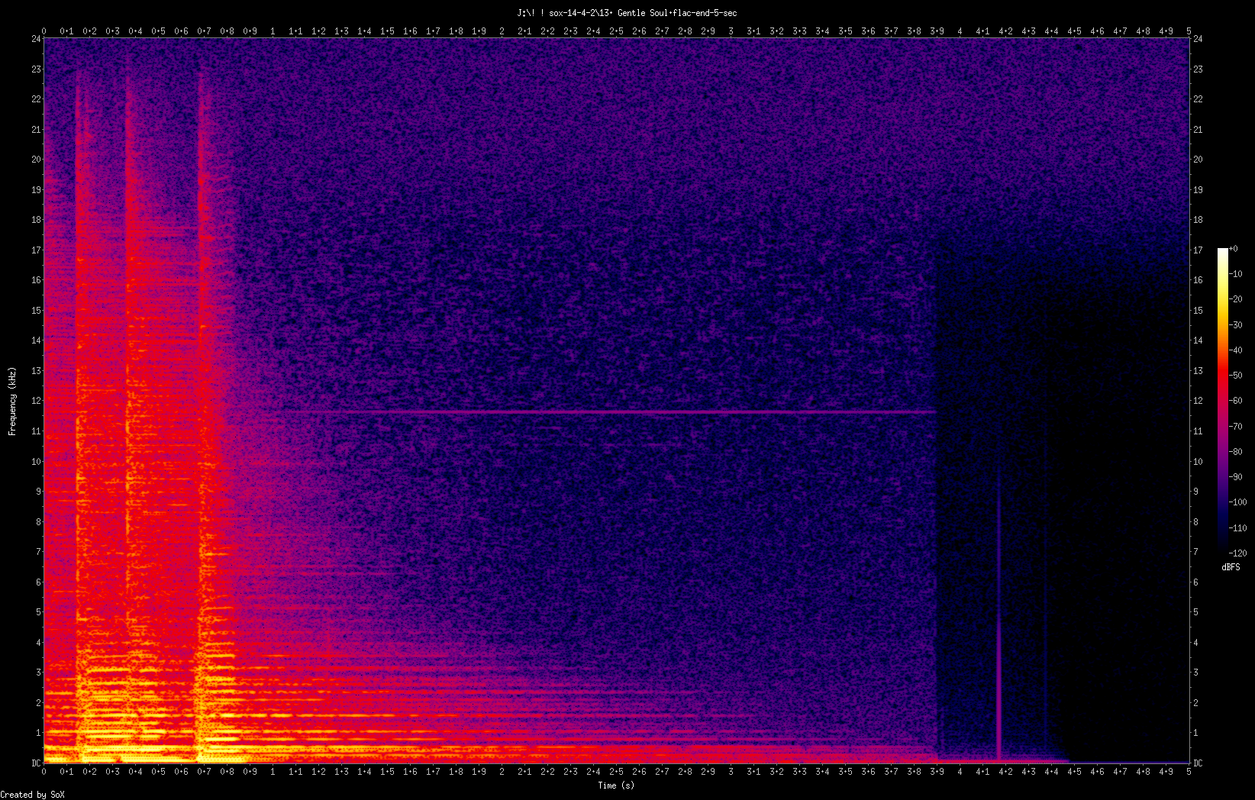This screenshot has height=800, width=1255.
Task: Click the 'DC' label on the right frequency axis
Action: tap(1199, 764)
